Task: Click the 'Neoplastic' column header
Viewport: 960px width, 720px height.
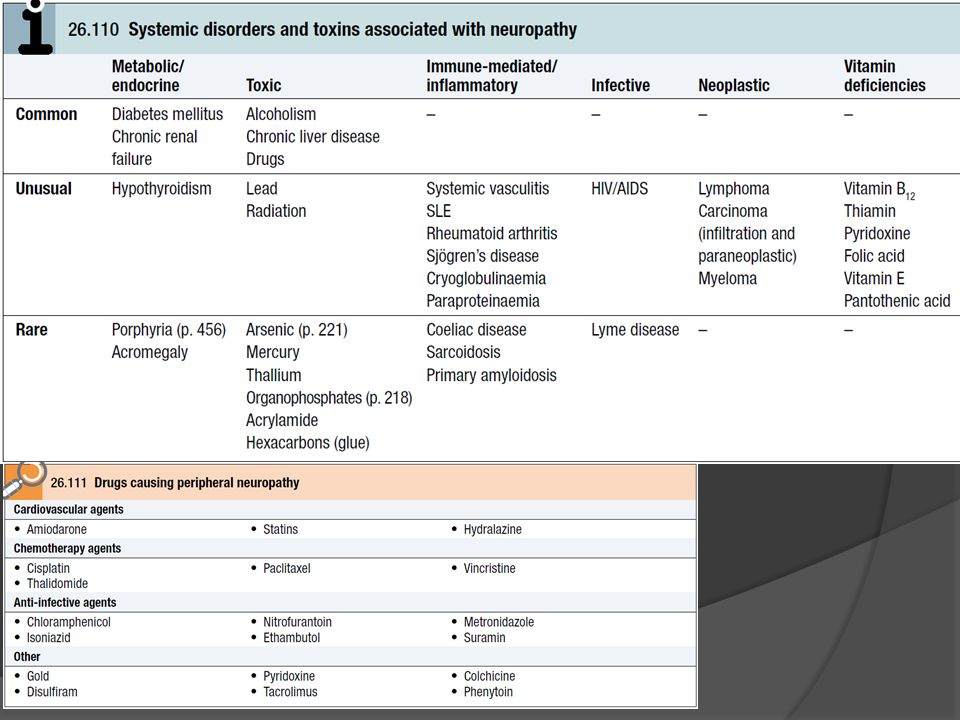Action: click(x=733, y=85)
